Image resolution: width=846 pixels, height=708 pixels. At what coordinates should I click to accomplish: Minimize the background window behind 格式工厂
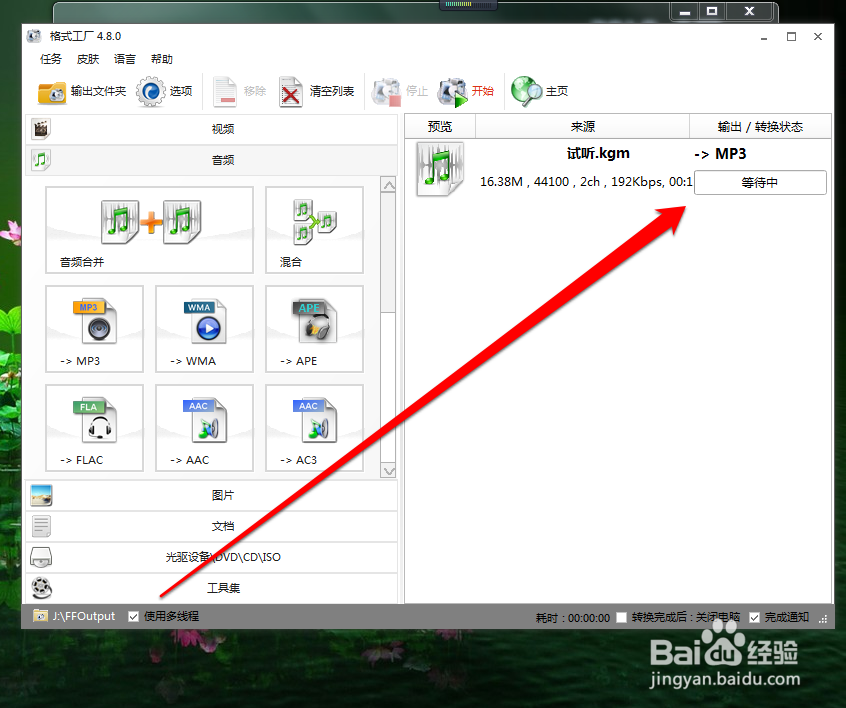[685, 11]
